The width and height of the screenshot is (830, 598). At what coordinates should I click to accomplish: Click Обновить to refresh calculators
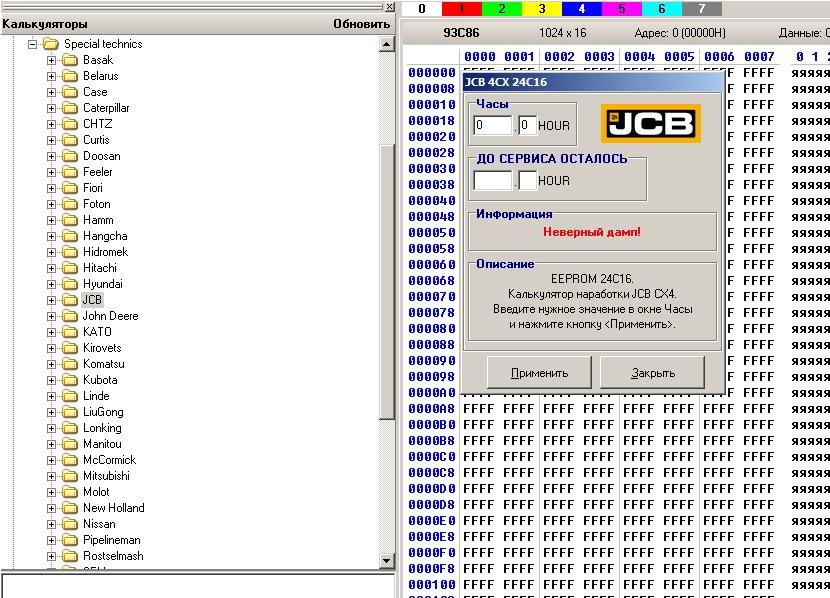[x=362, y=24]
